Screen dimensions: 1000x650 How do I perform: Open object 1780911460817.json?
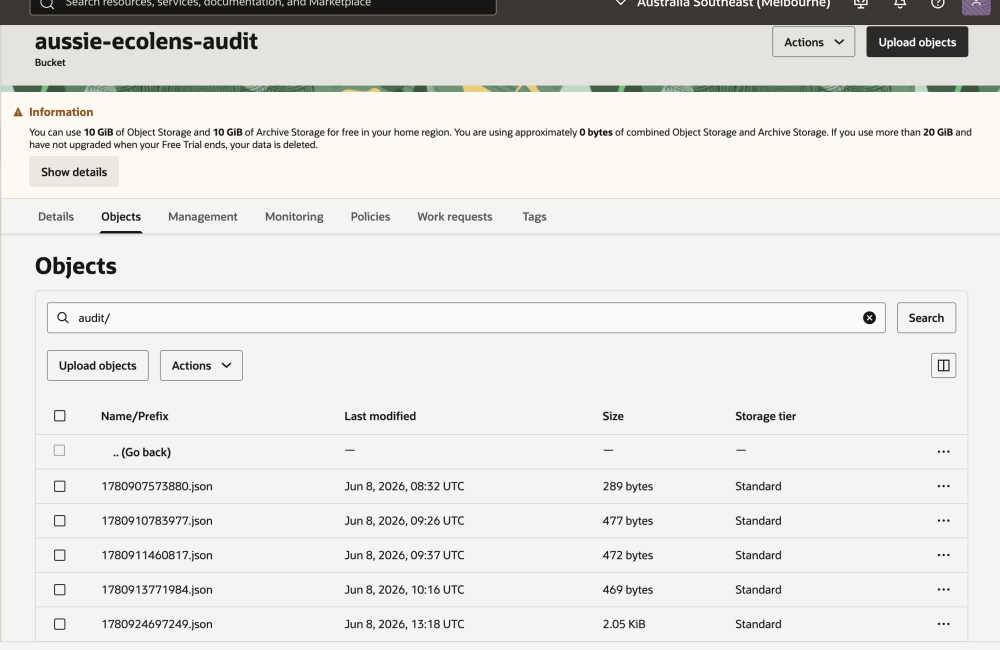[157, 555]
